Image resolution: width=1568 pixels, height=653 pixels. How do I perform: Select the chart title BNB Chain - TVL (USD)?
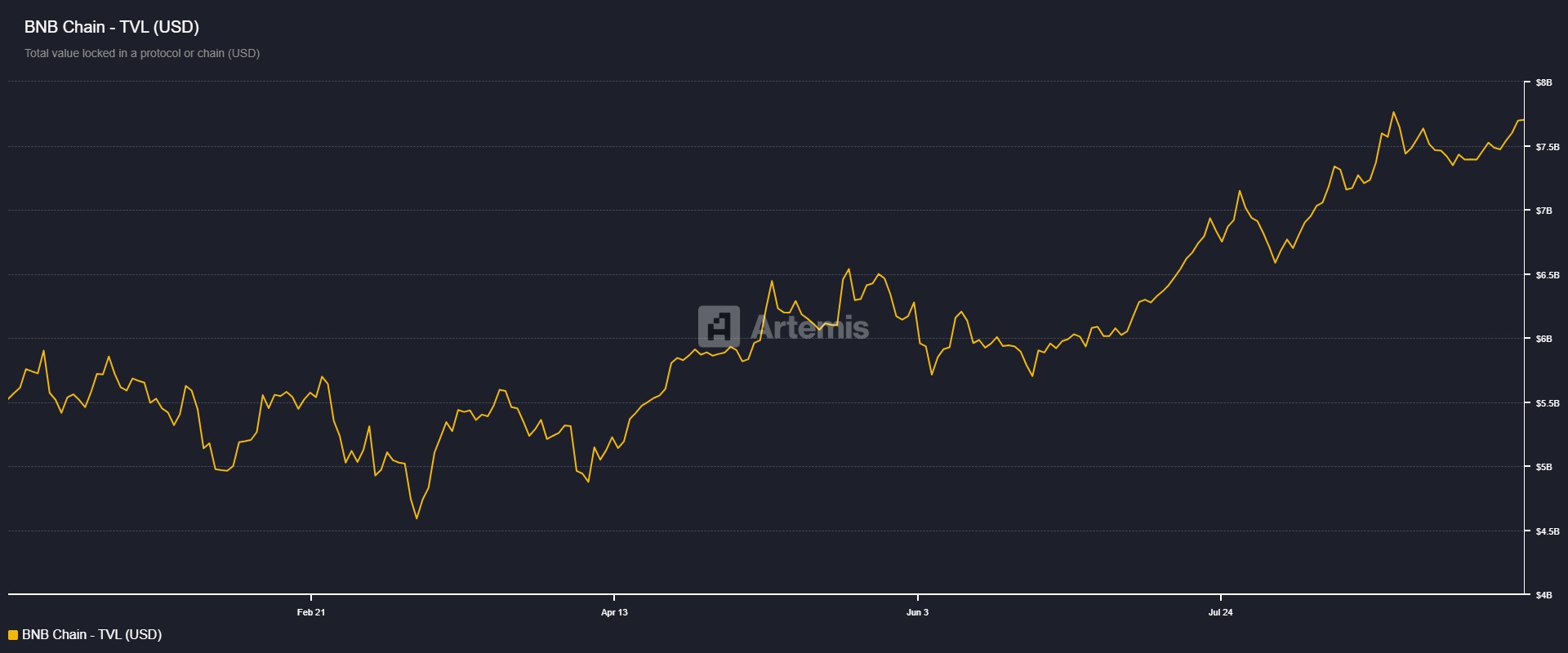pyautogui.click(x=112, y=27)
